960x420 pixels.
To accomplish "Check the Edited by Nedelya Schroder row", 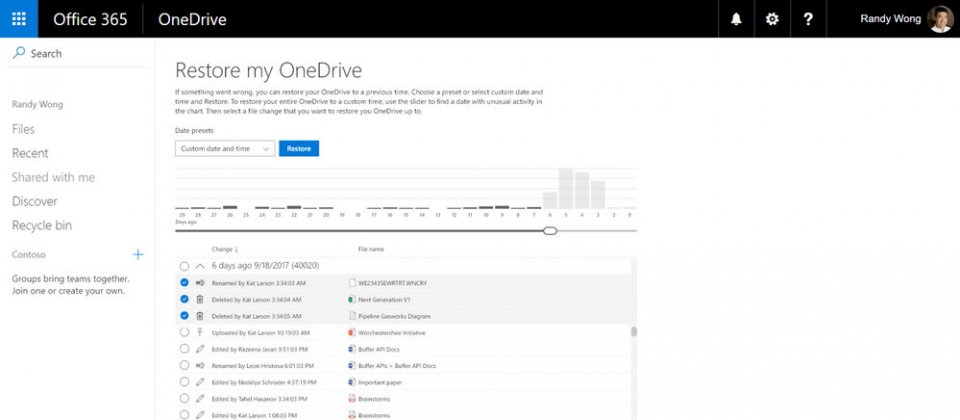I will [184, 382].
